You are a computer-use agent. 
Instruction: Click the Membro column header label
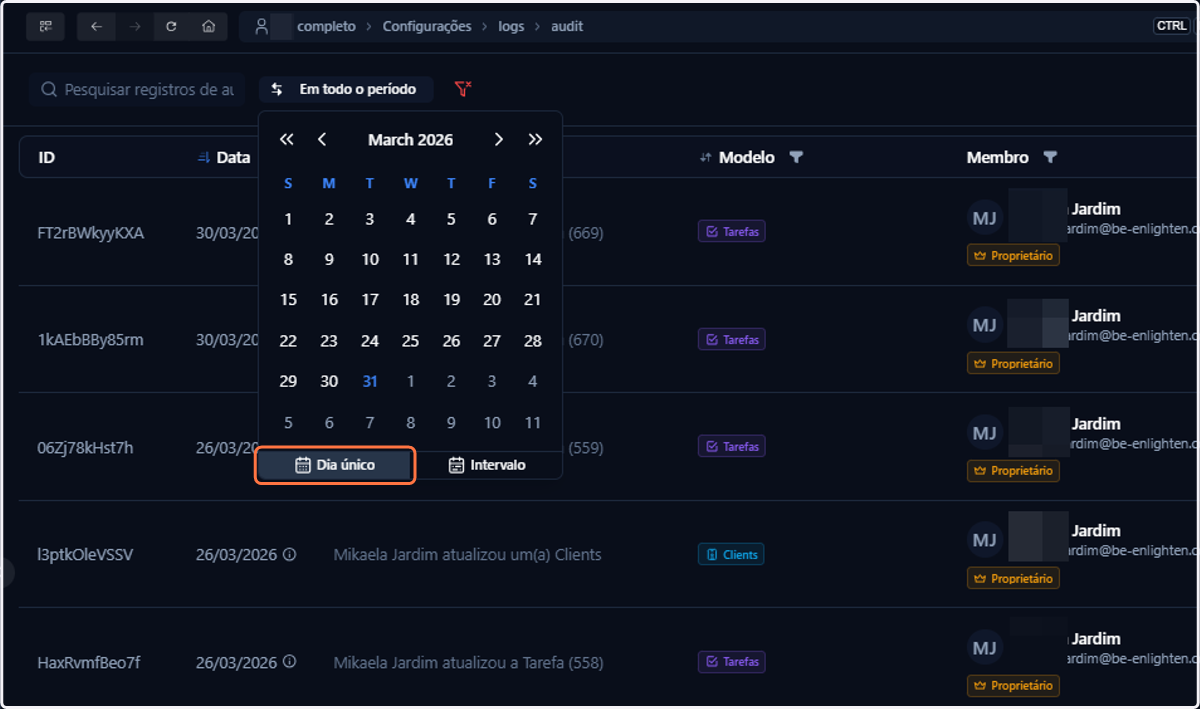coord(997,157)
